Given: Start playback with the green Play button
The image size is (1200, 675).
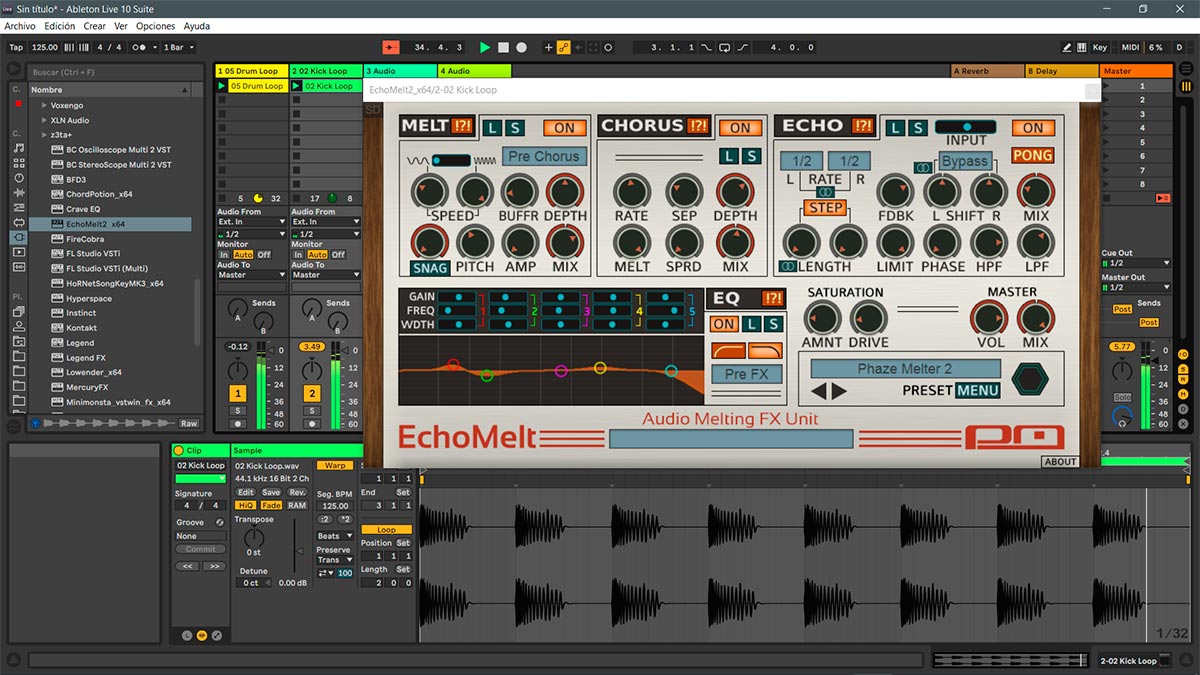Looking at the screenshot, I should (485, 47).
